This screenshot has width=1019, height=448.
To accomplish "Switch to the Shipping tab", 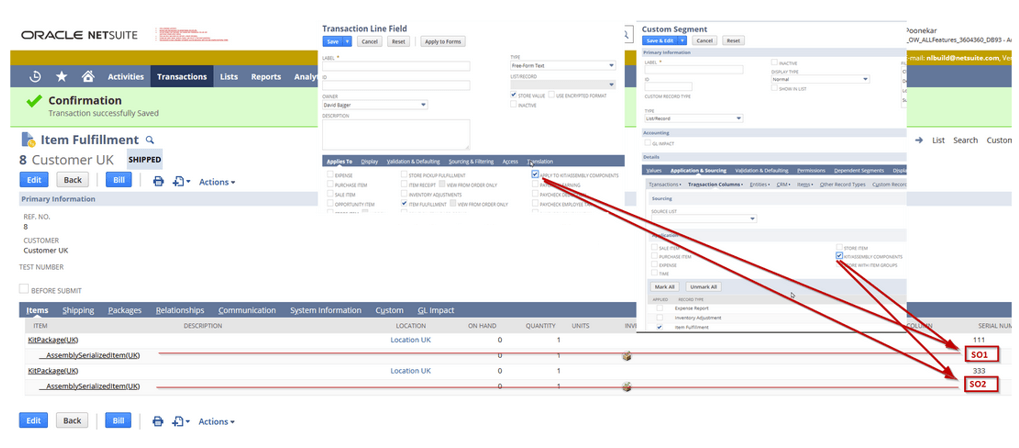I will tap(78, 310).
